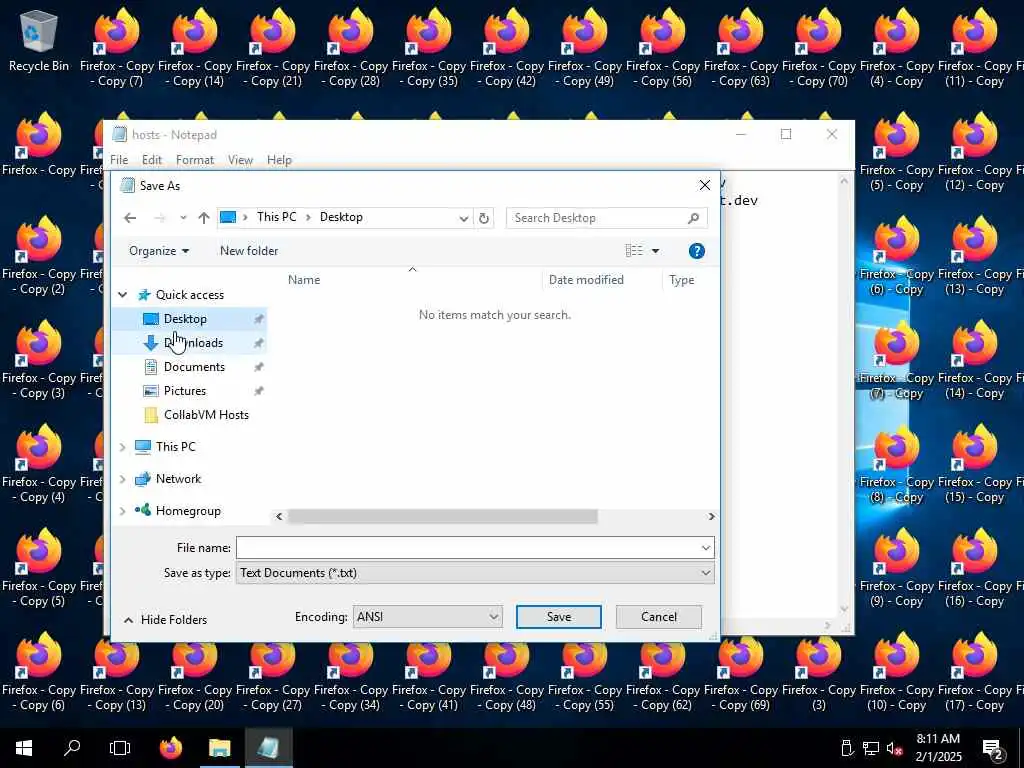The image size is (1024, 768).
Task: Select Pictures in Quick access
Action: click(190, 391)
